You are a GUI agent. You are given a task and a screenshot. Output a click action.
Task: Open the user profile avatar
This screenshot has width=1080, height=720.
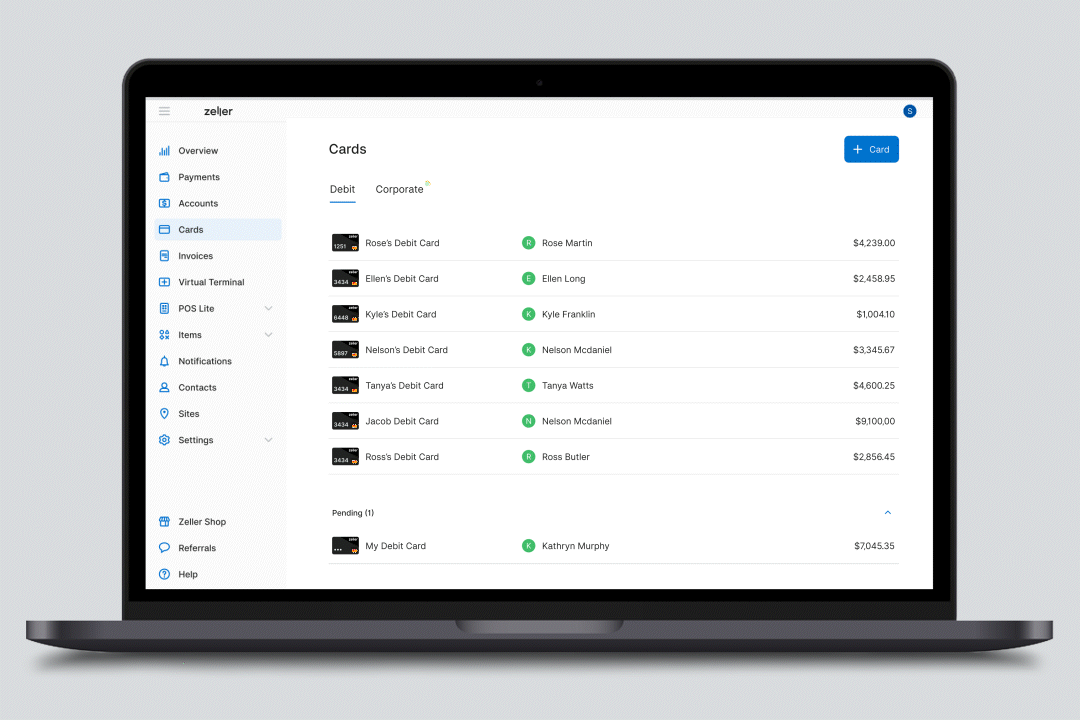coord(909,111)
